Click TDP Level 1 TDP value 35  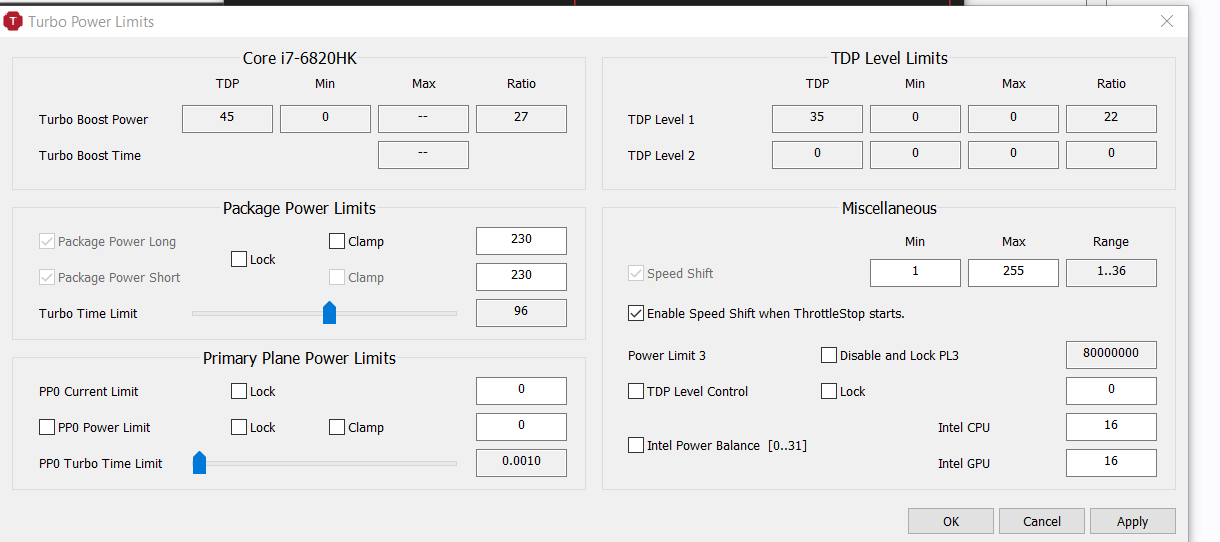coord(817,118)
